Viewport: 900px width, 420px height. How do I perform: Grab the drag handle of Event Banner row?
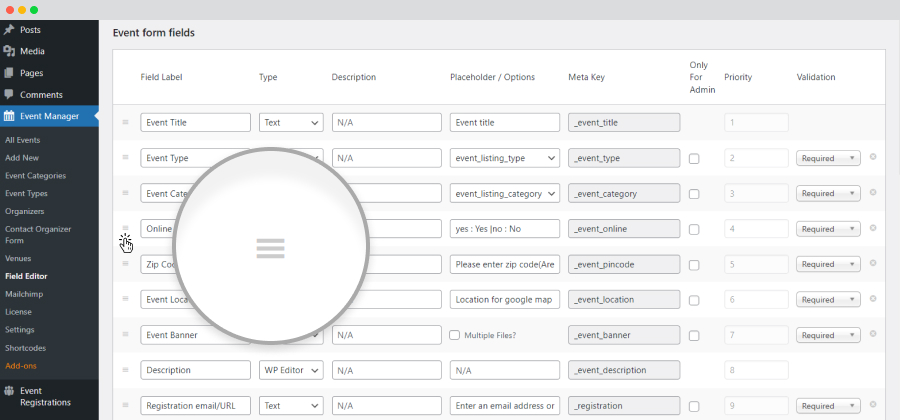(x=125, y=335)
